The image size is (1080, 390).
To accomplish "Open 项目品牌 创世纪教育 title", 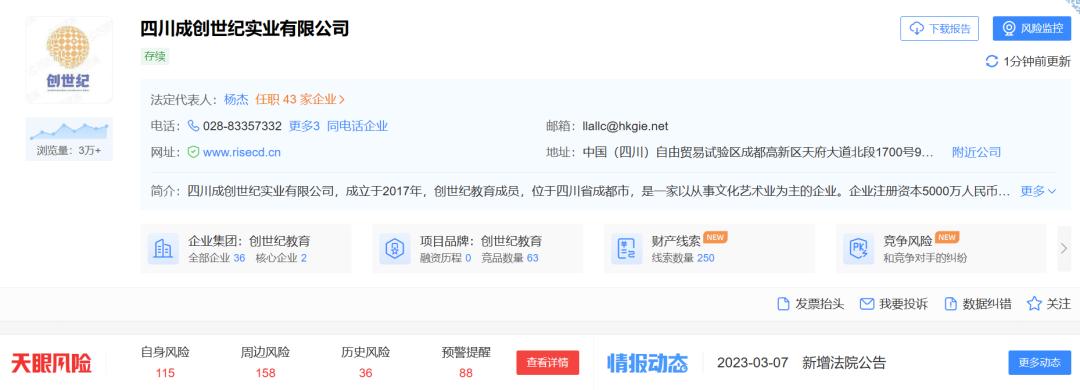I will pyautogui.click(x=481, y=241).
